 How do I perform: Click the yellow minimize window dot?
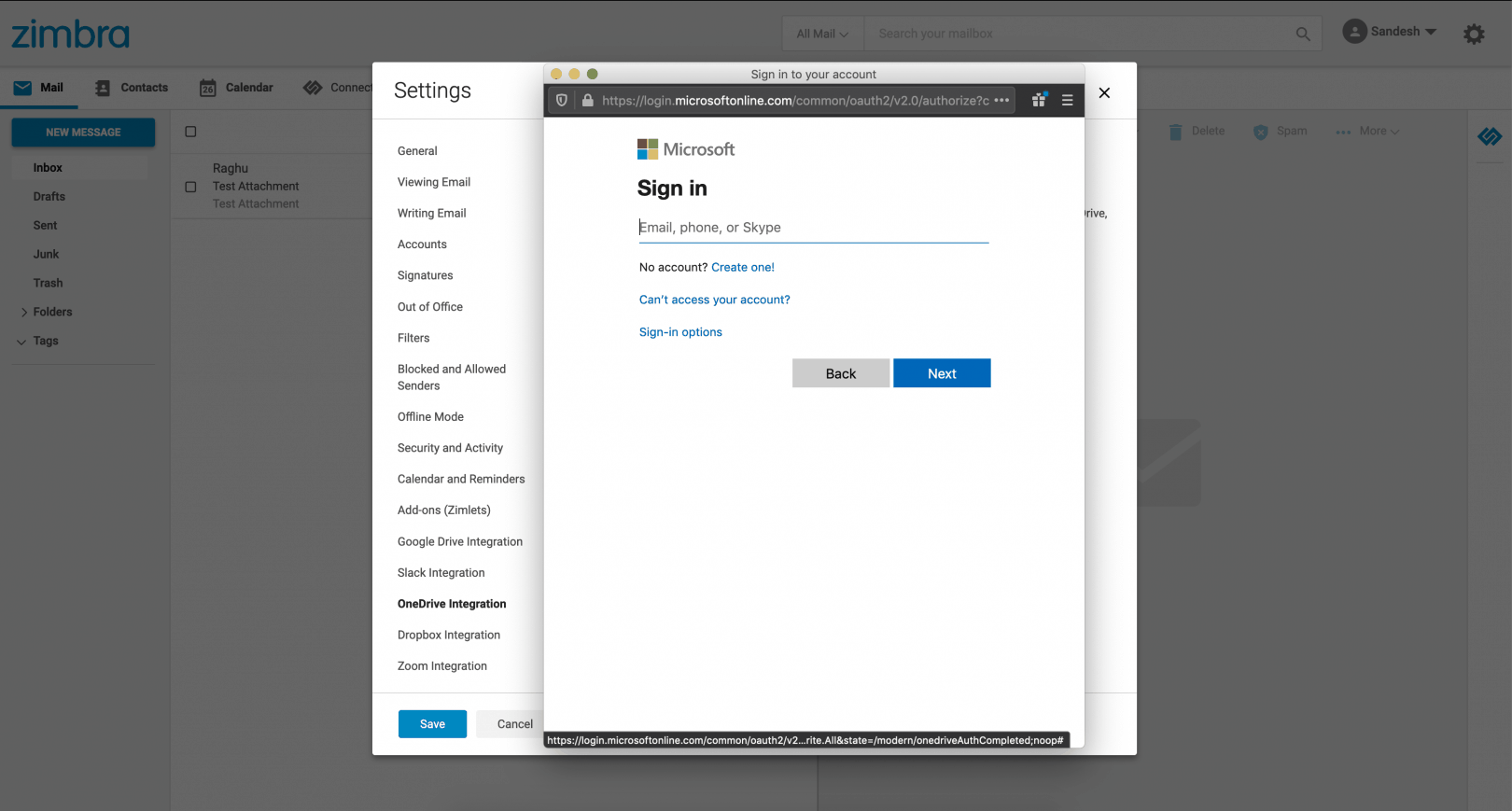click(x=574, y=74)
